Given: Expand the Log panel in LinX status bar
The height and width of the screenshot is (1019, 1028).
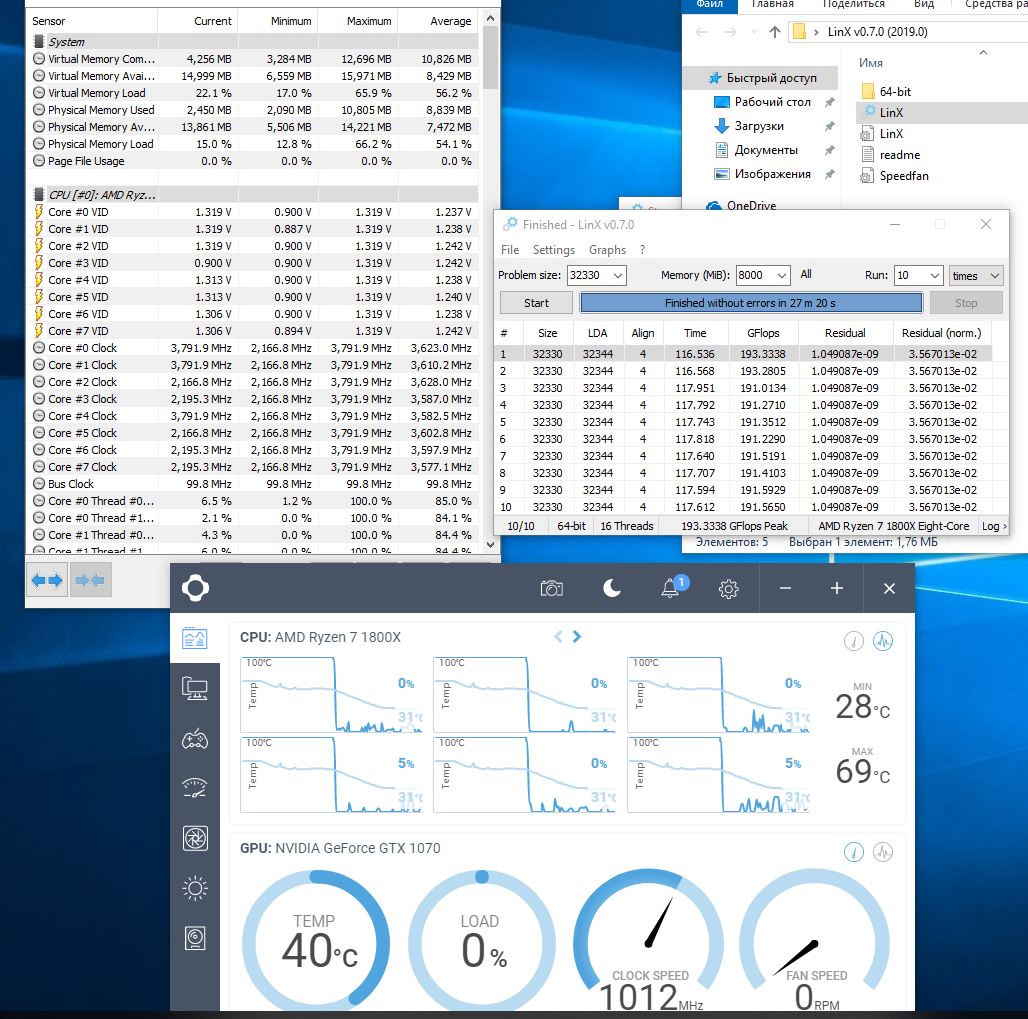Looking at the screenshot, I should (x=994, y=526).
